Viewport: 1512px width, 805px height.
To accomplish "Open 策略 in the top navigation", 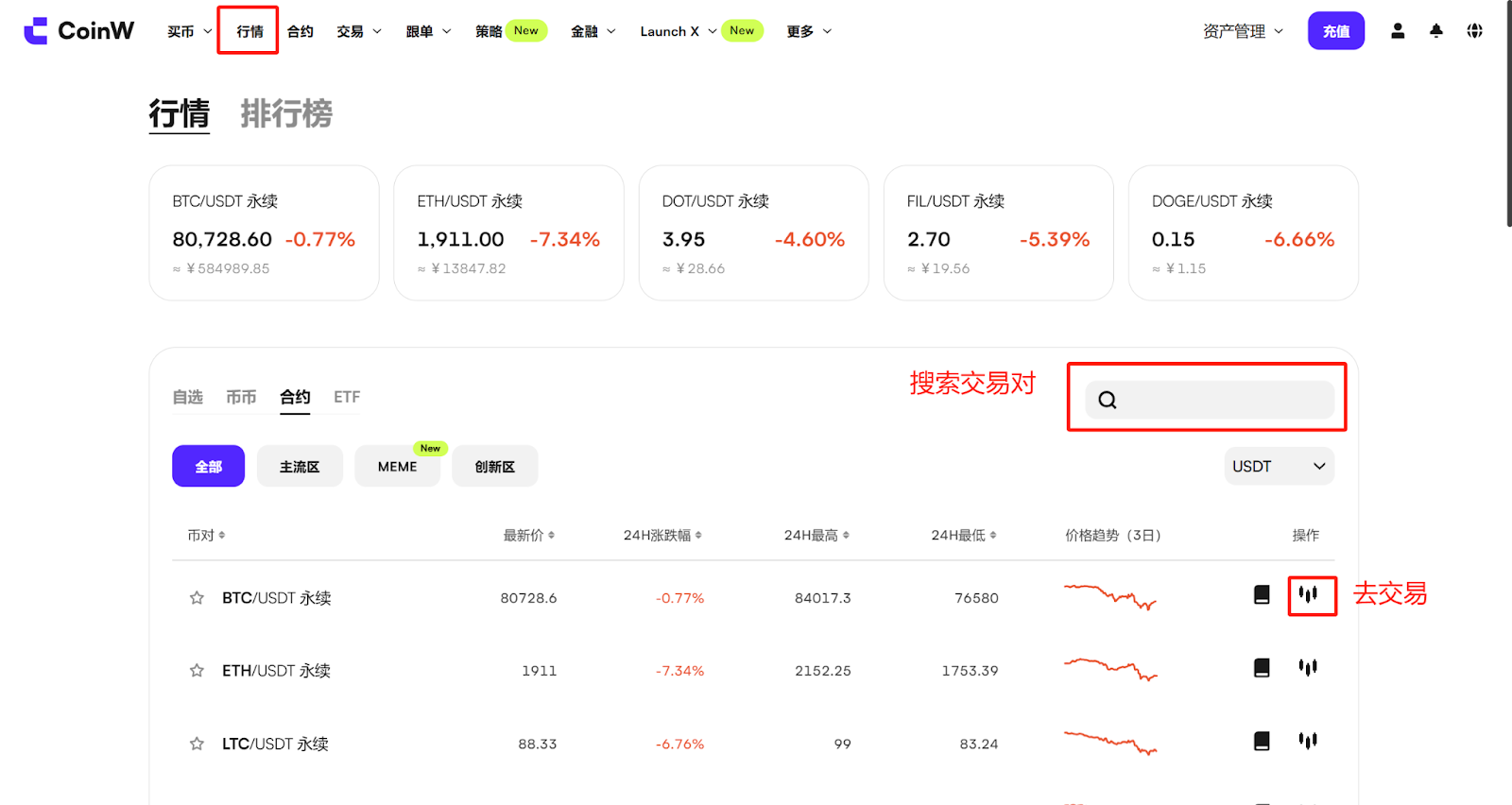I will (489, 31).
